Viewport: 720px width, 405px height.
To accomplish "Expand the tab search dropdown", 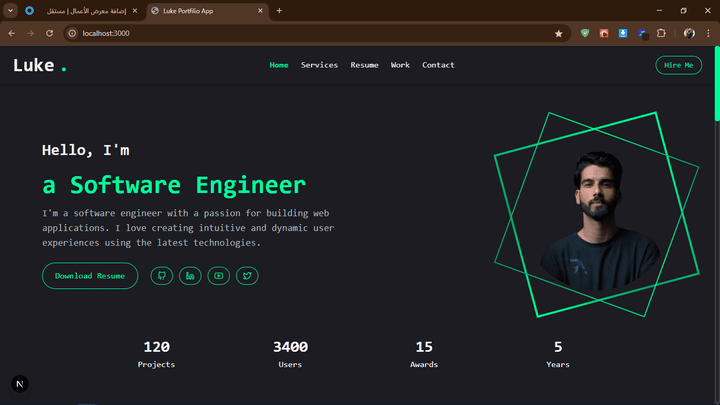I will [x=10, y=11].
